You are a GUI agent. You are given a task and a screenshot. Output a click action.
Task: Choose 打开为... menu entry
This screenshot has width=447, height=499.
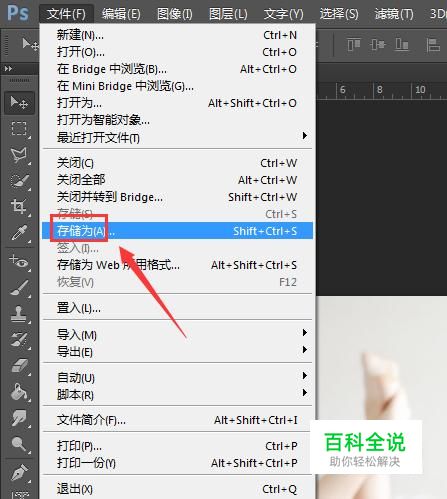[x=177, y=103]
